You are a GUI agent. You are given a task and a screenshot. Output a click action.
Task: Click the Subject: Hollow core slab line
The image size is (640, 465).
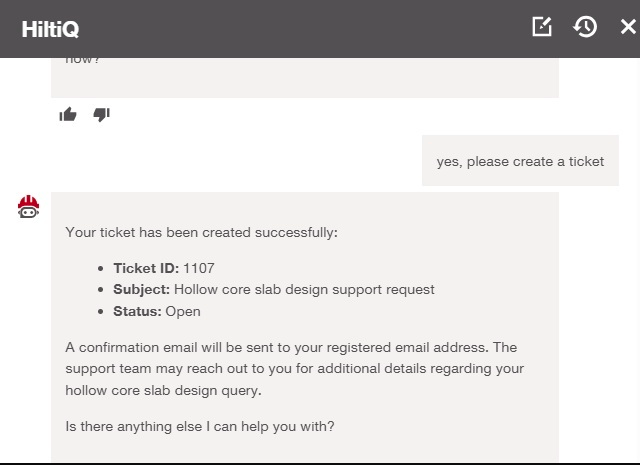273,289
